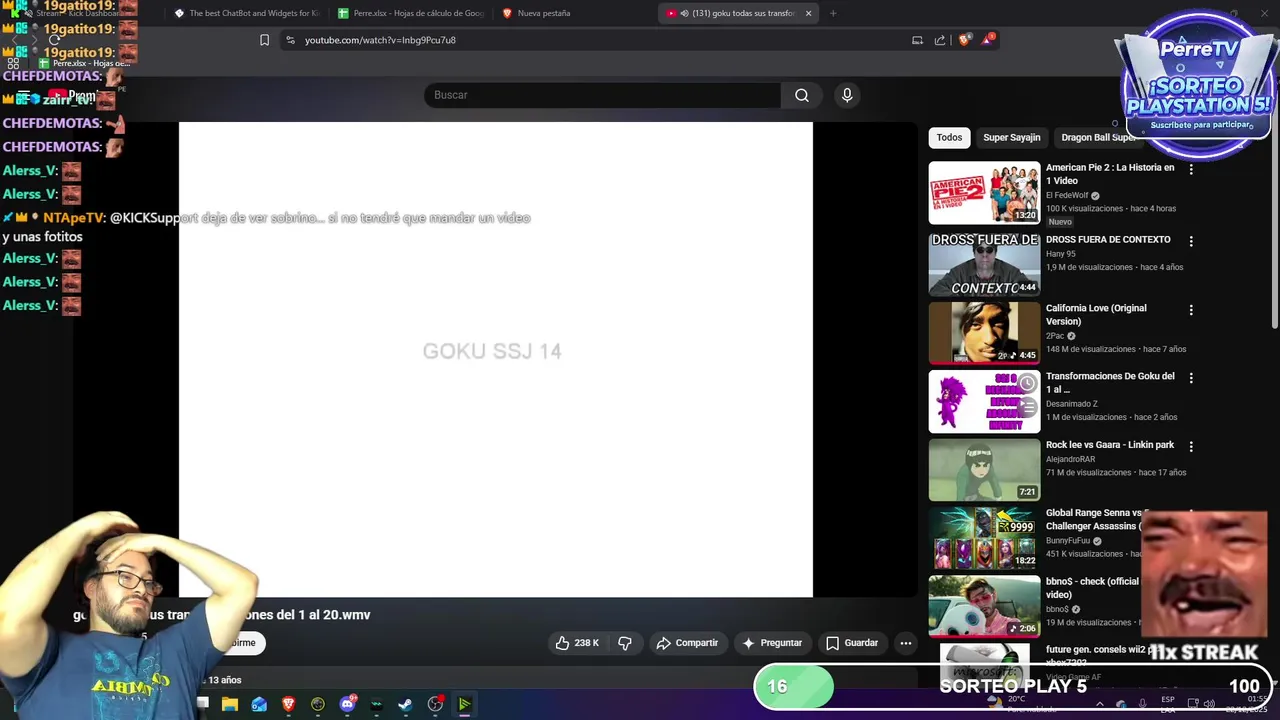Open Rock lee vs Gaara - Linkin park title

click(1110, 445)
